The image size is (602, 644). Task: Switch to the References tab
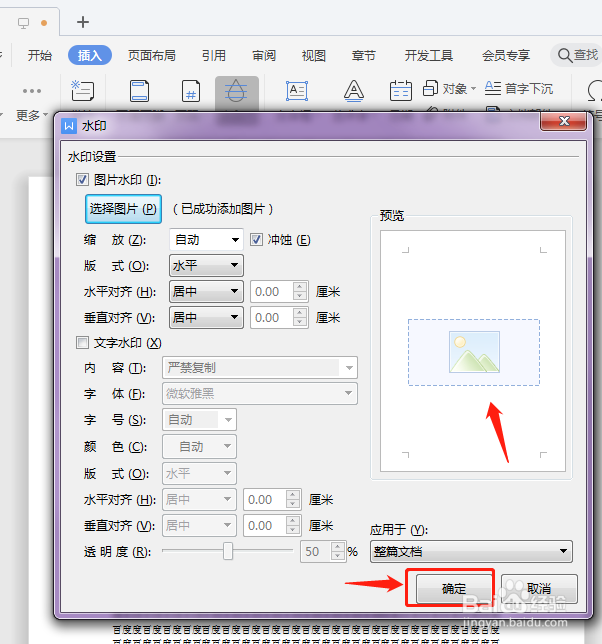tap(214, 55)
